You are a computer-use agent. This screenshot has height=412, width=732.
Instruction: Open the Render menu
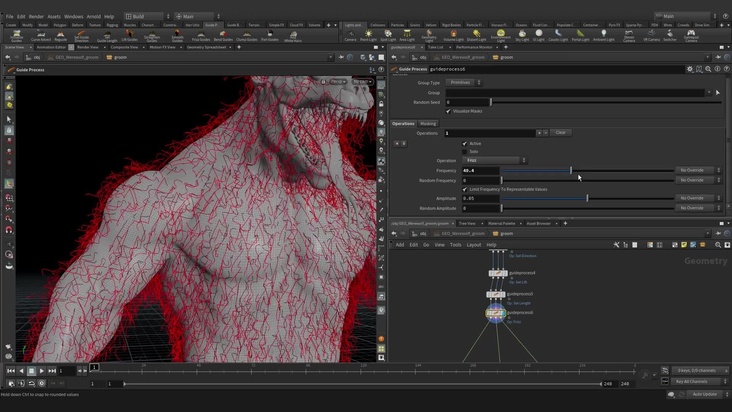36,16
